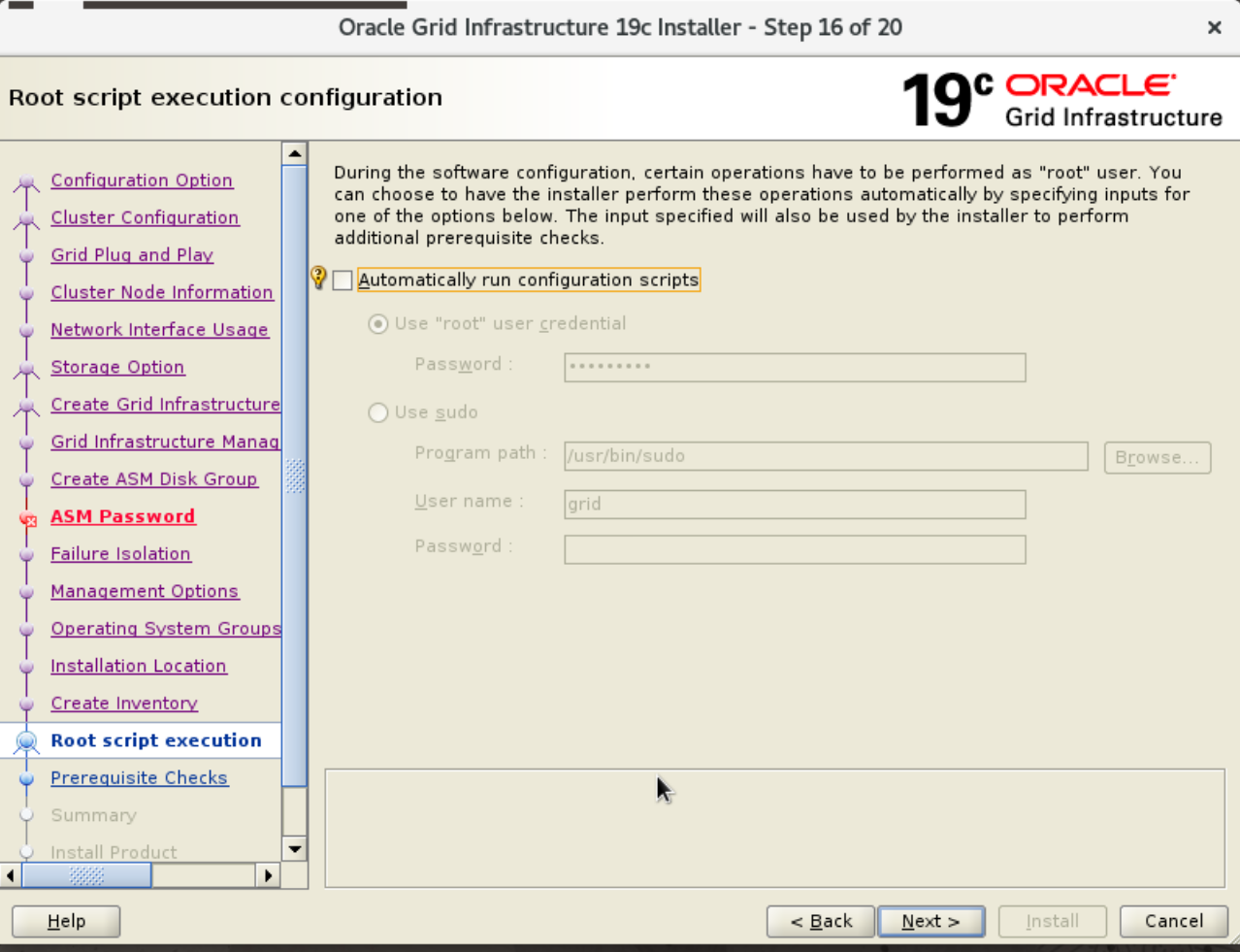Click the step list vertical scrollbar thumb
This screenshot has height=952, width=1240.
coord(295,476)
